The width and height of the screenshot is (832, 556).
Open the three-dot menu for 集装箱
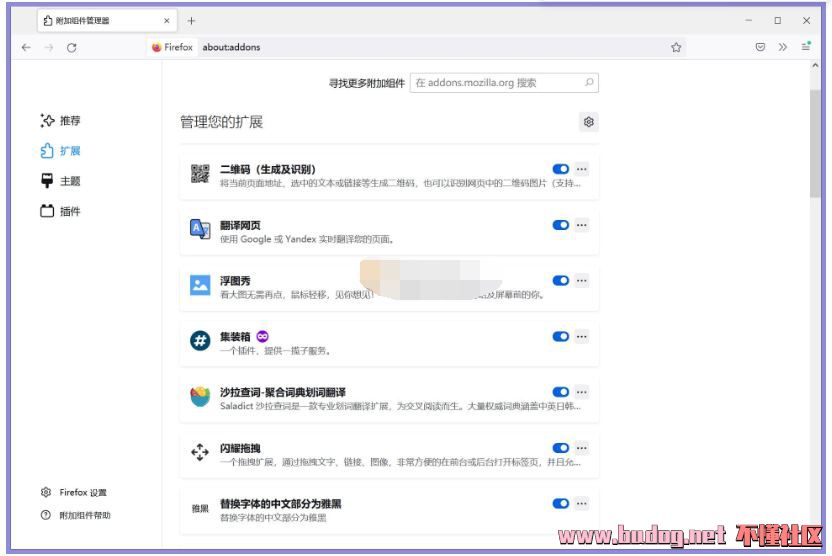click(x=582, y=336)
